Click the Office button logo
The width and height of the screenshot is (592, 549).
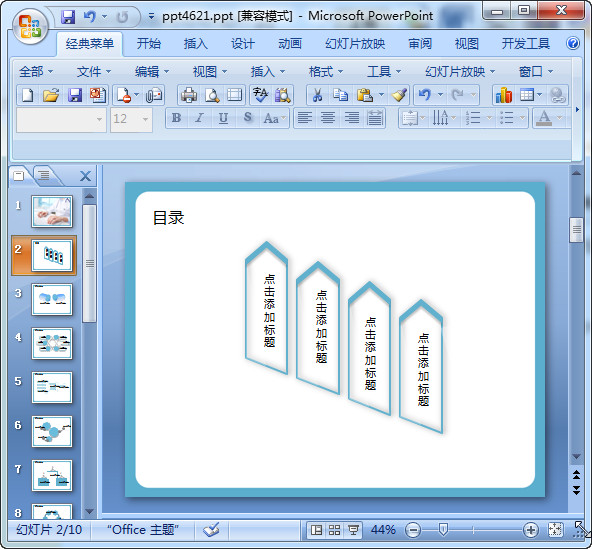coord(30,26)
